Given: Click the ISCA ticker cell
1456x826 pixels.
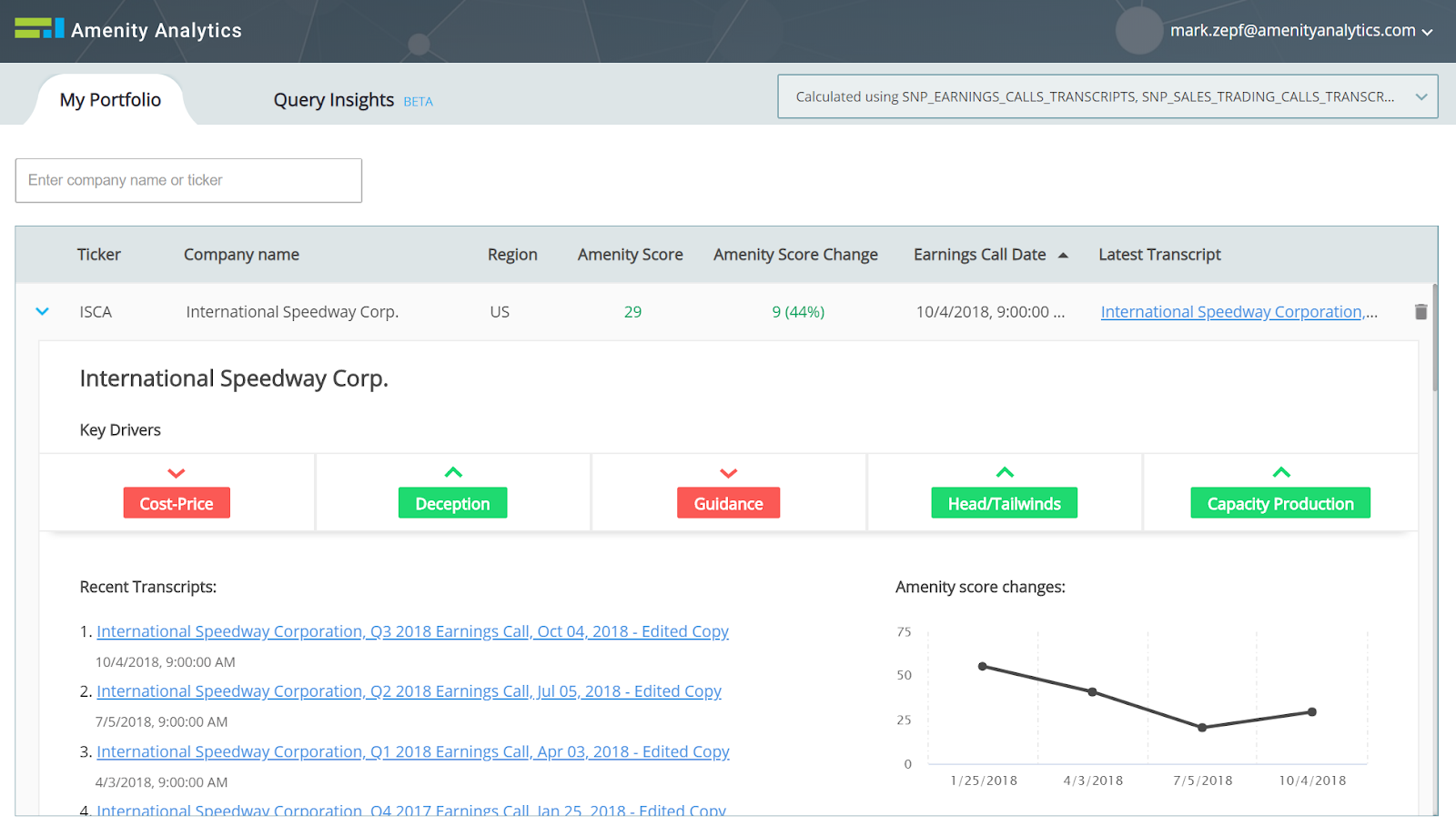Looking at the screenshot, I should [96, 312].
